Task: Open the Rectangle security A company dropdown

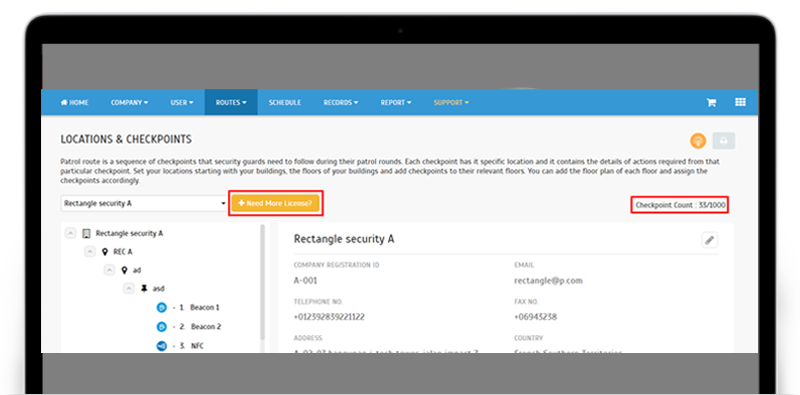Action: 144,203
